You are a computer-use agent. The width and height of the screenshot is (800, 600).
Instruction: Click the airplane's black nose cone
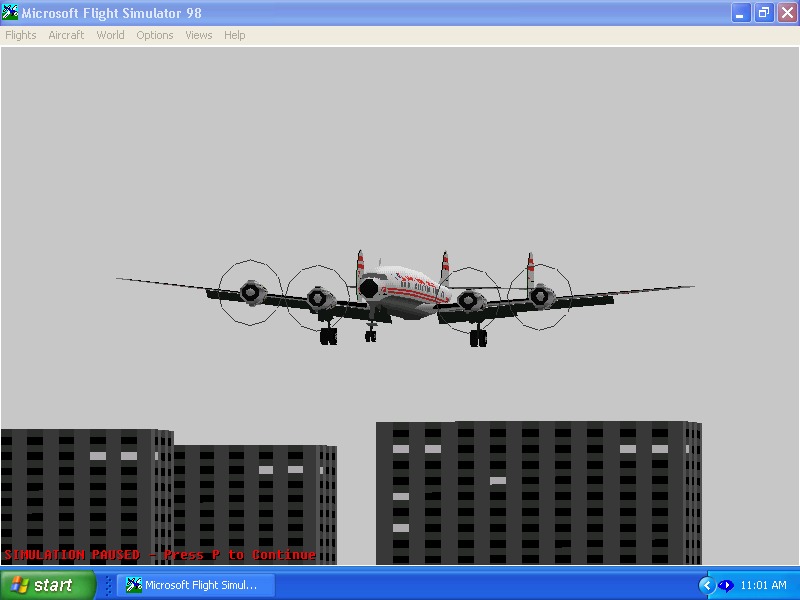coord(368,289)
